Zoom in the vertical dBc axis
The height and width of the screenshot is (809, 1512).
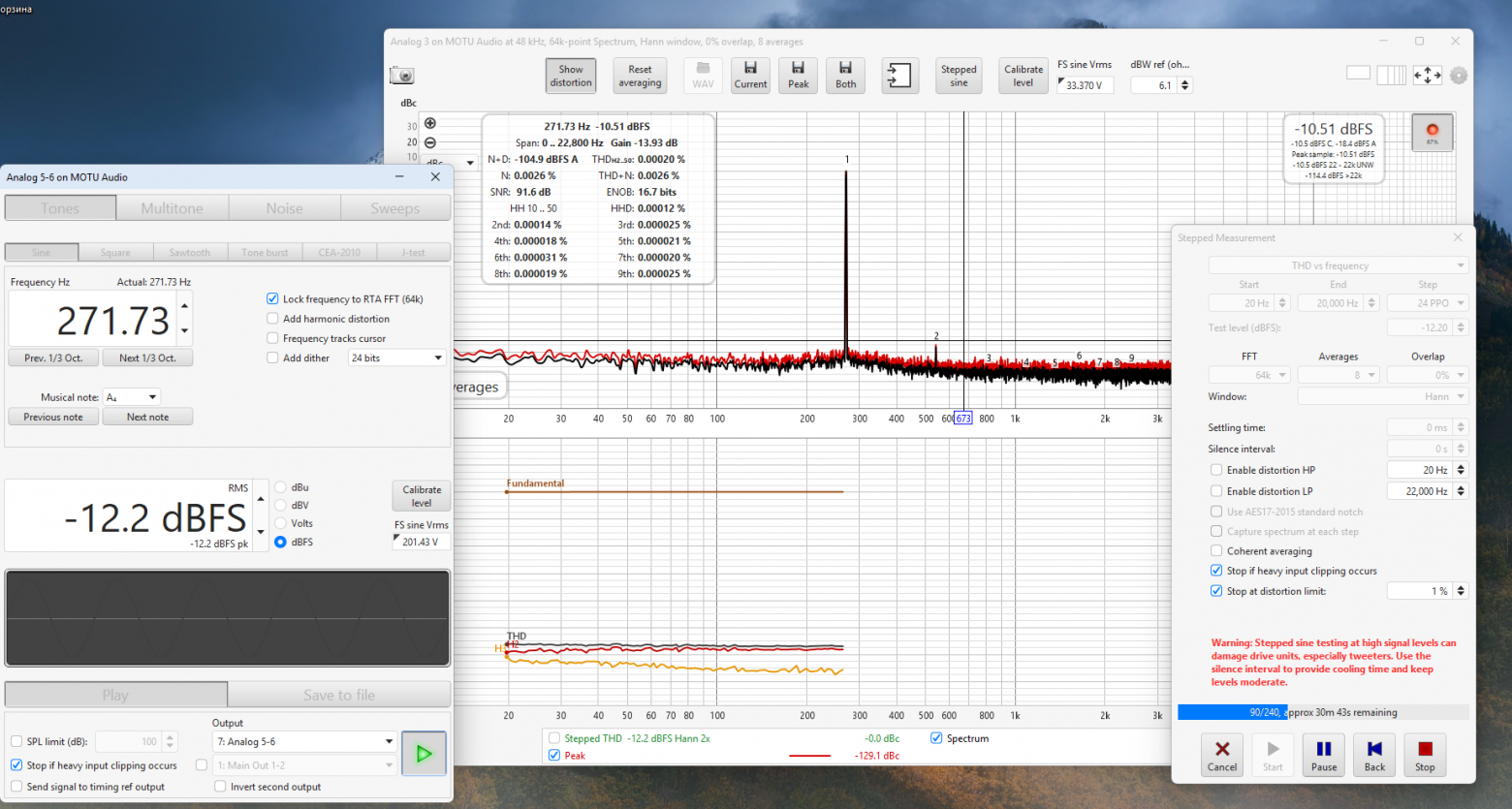pyautogui.click(x=430, y=124)
